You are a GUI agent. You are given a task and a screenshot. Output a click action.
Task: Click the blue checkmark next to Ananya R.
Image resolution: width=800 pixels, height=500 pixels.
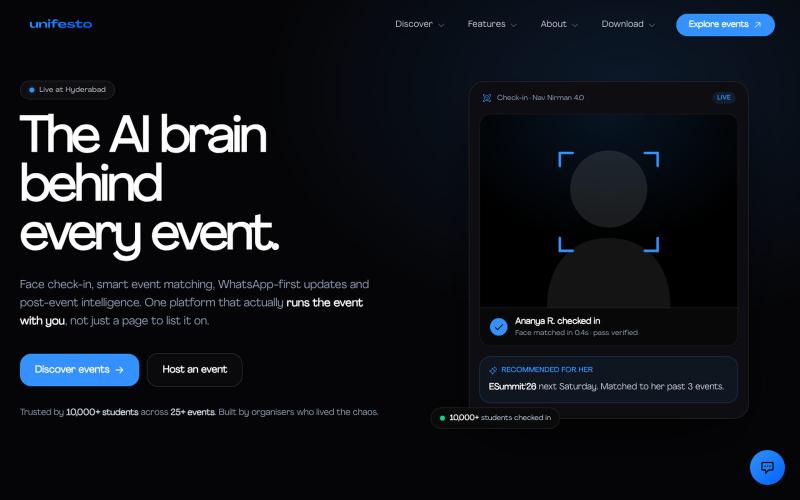coord(498,327)
